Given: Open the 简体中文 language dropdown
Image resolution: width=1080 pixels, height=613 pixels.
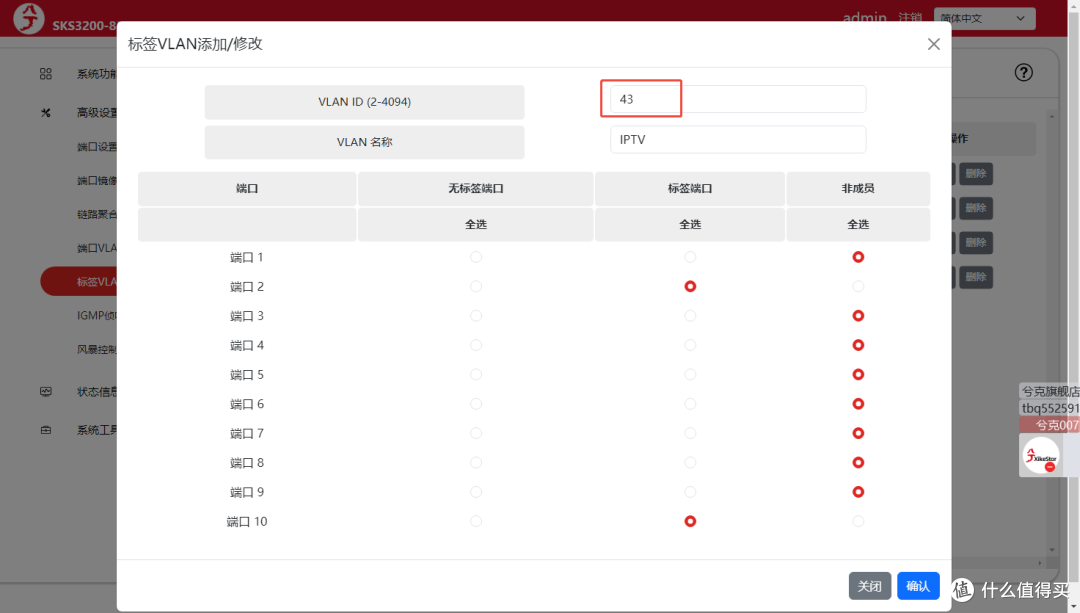Looking at the screenshot, I should [984, 19].
